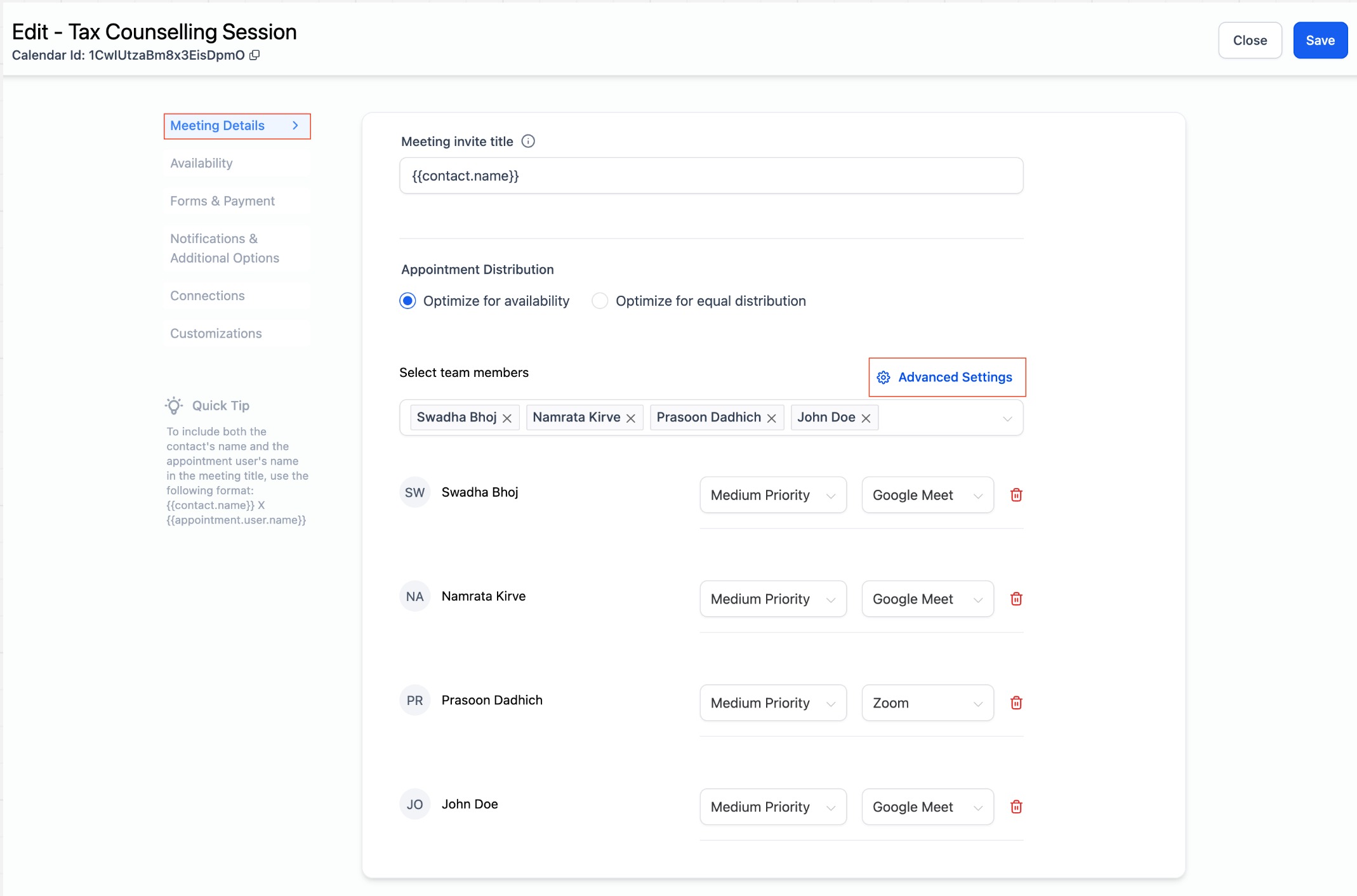This screenshot has width=1357, height=896.
Task: Expand team members selector dropdown arrow
Action: tap(1007, 419)
